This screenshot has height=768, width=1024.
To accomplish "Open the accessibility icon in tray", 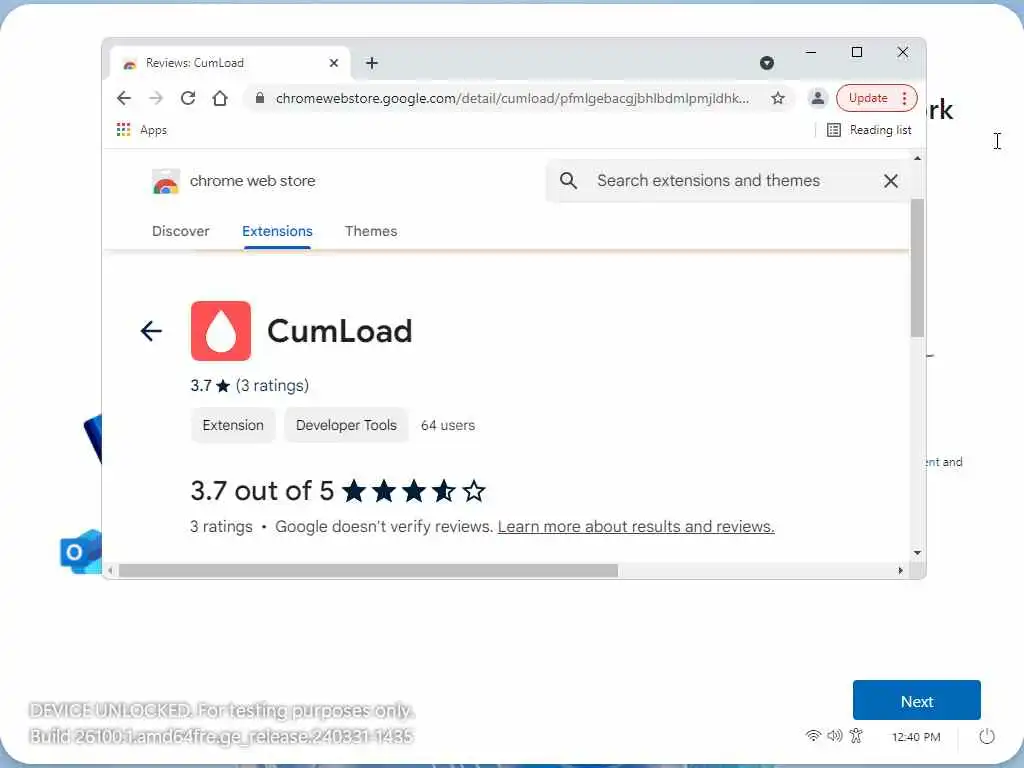I will point(856,736).
